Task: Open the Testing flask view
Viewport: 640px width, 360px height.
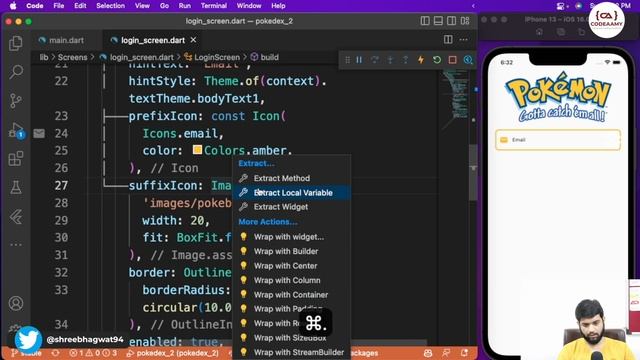Action: coord(16,188)
